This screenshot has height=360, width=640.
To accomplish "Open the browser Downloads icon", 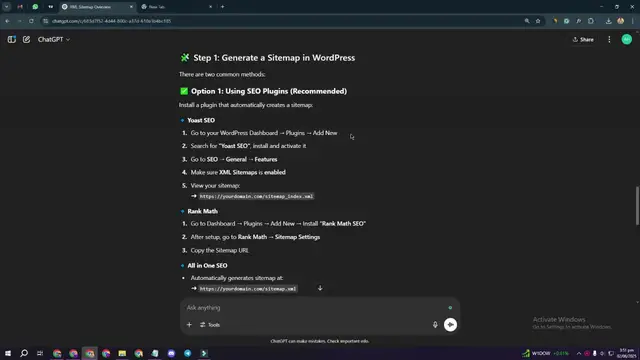I will click(609, 21).
